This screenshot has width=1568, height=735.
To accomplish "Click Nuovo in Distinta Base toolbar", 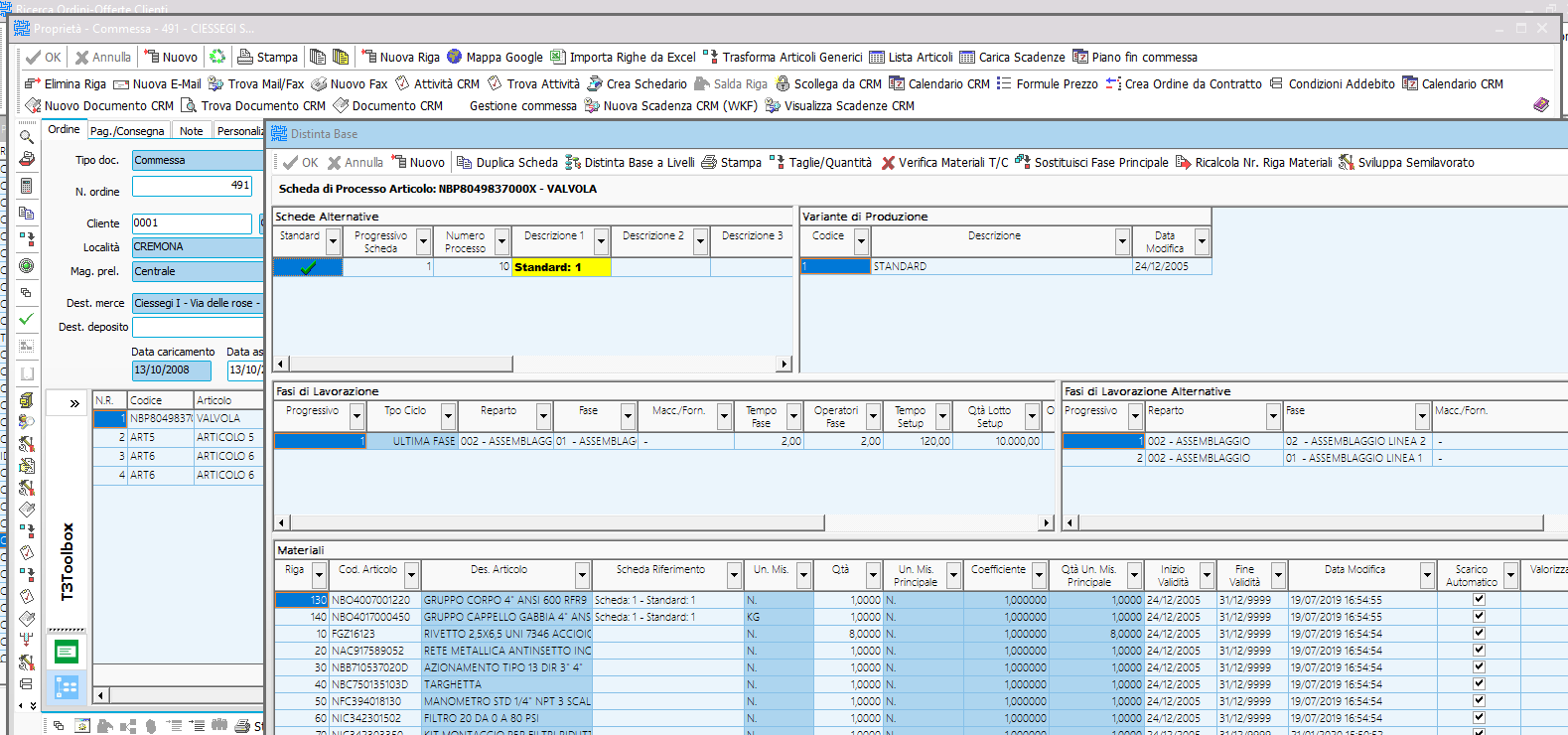I will tap(418, 162).
